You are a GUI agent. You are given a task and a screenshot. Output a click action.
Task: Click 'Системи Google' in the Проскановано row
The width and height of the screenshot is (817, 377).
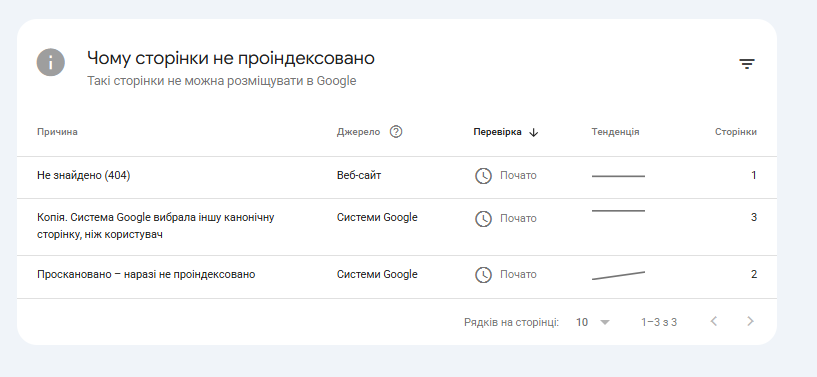[x=377, y=274]
